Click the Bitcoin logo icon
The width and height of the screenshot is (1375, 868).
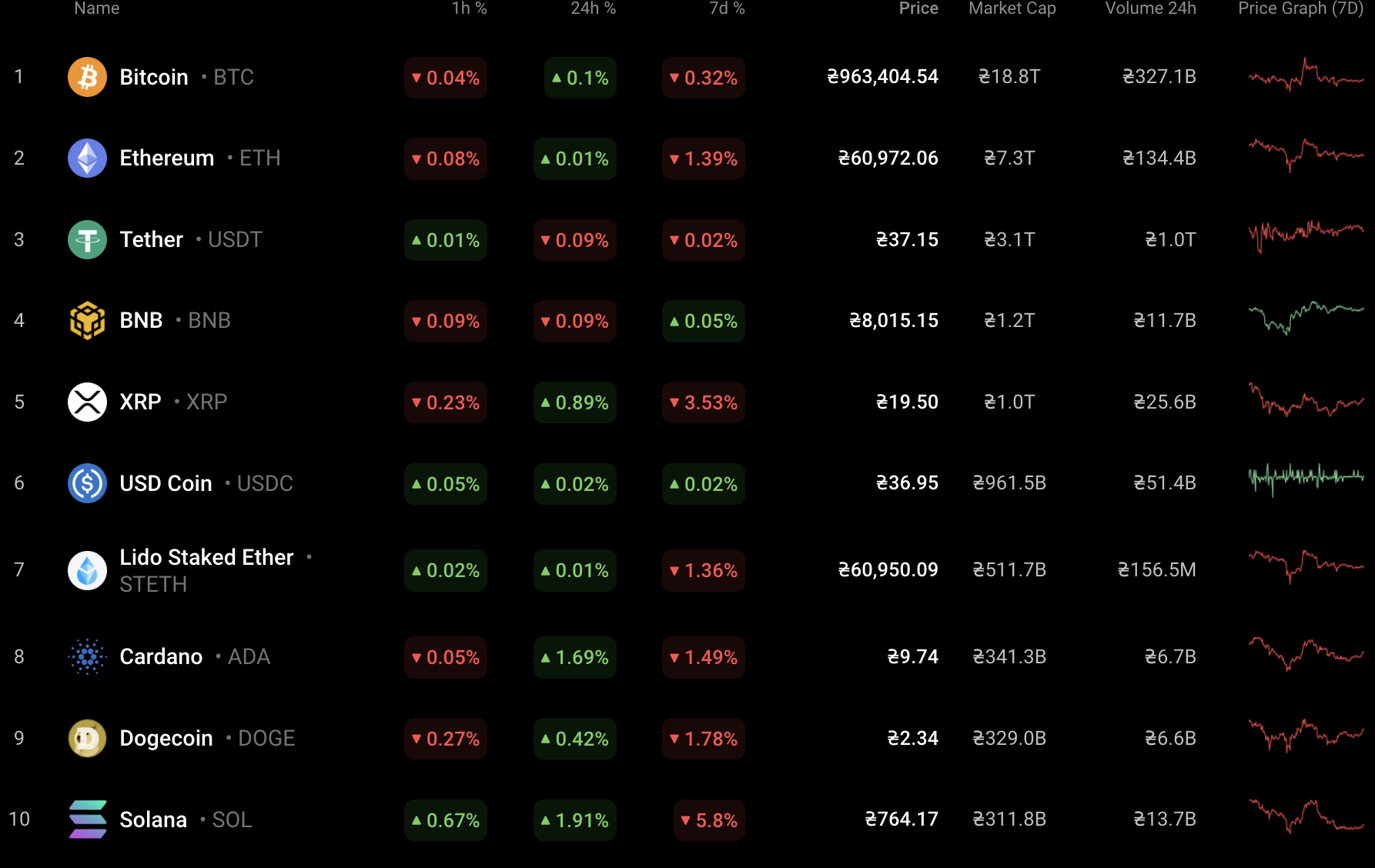pyautogui.click(x=87, y=76)
